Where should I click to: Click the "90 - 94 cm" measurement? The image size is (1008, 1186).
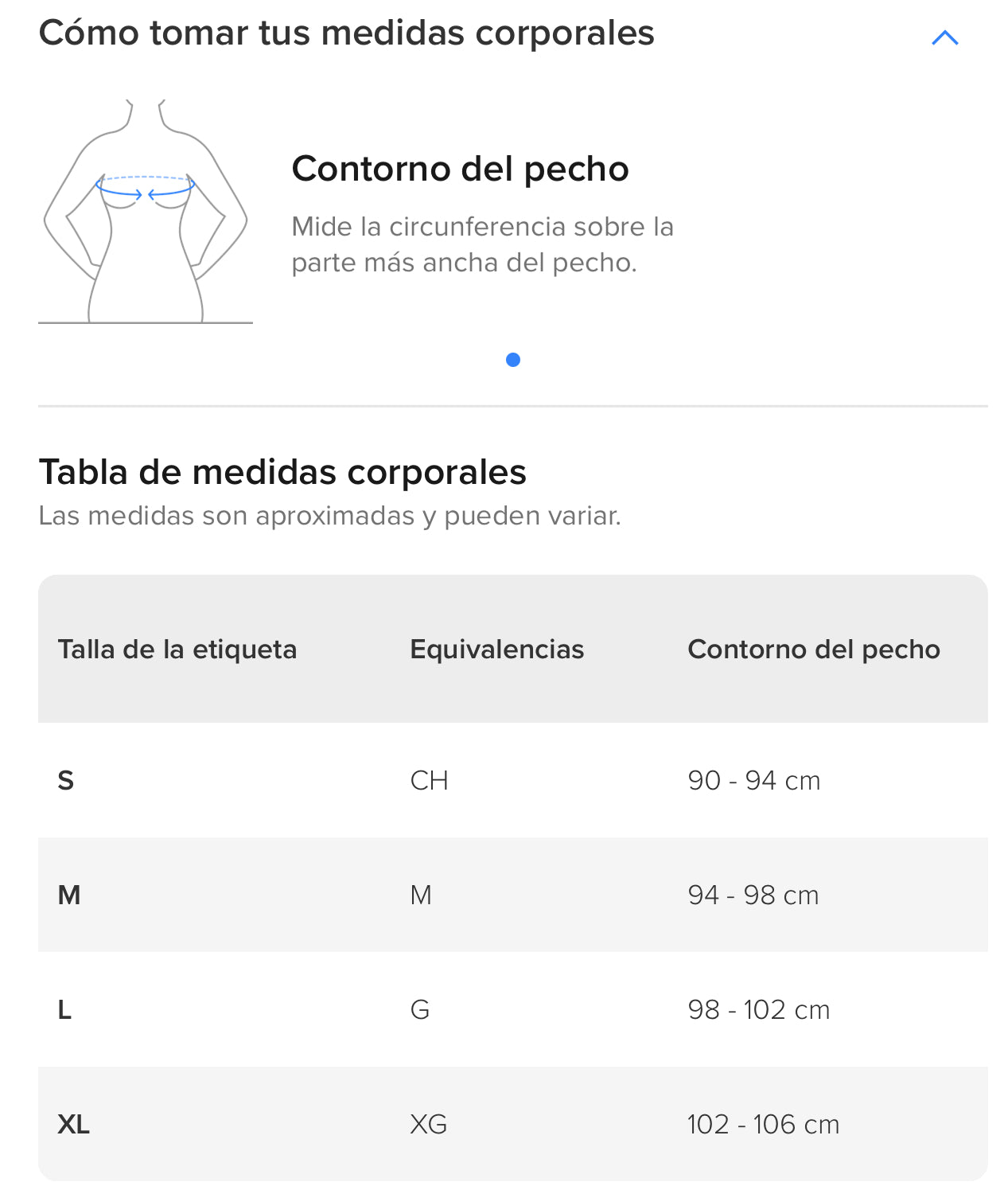753,781
